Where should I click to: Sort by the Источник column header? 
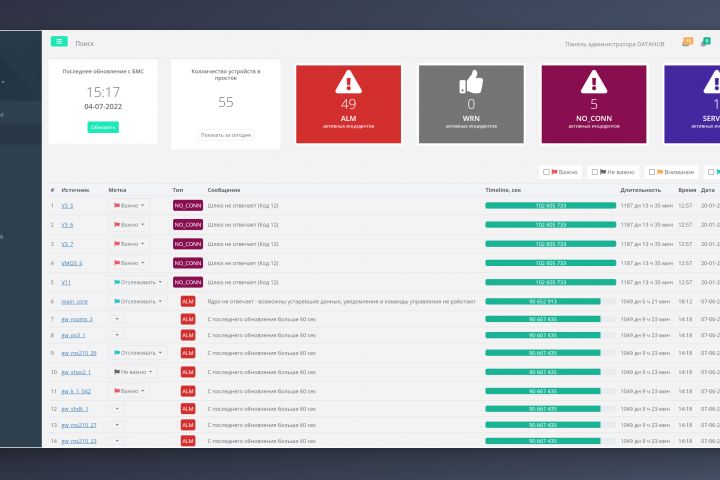pos(75,190)
